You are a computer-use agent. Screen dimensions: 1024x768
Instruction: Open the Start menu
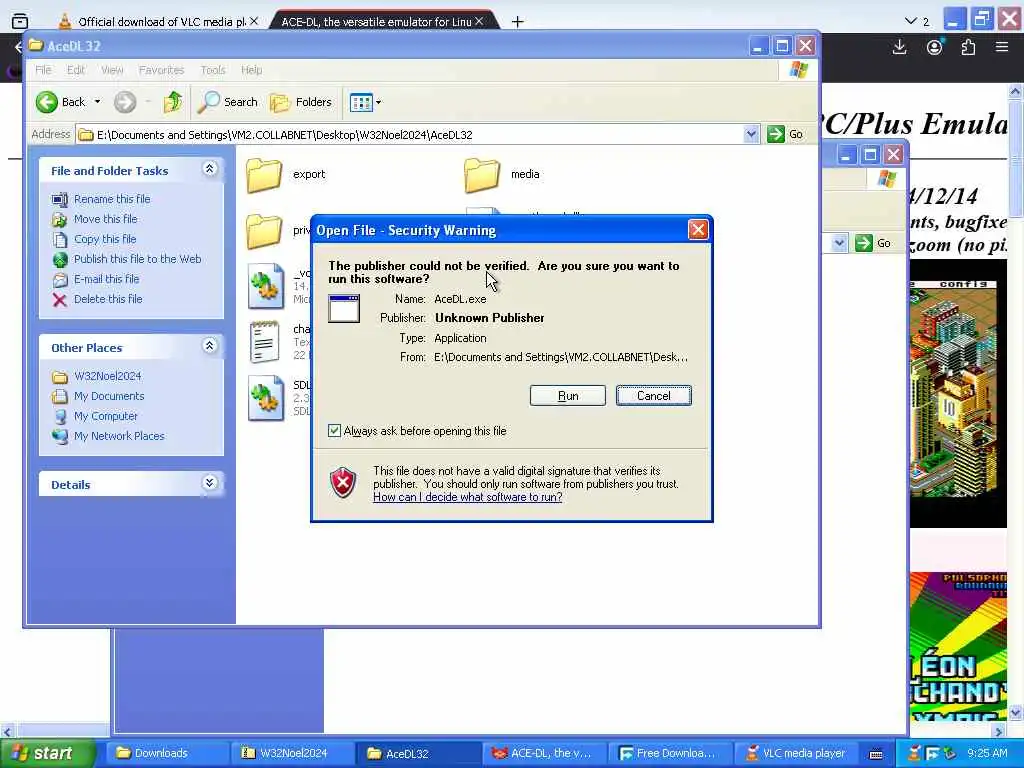coord(46,753)
